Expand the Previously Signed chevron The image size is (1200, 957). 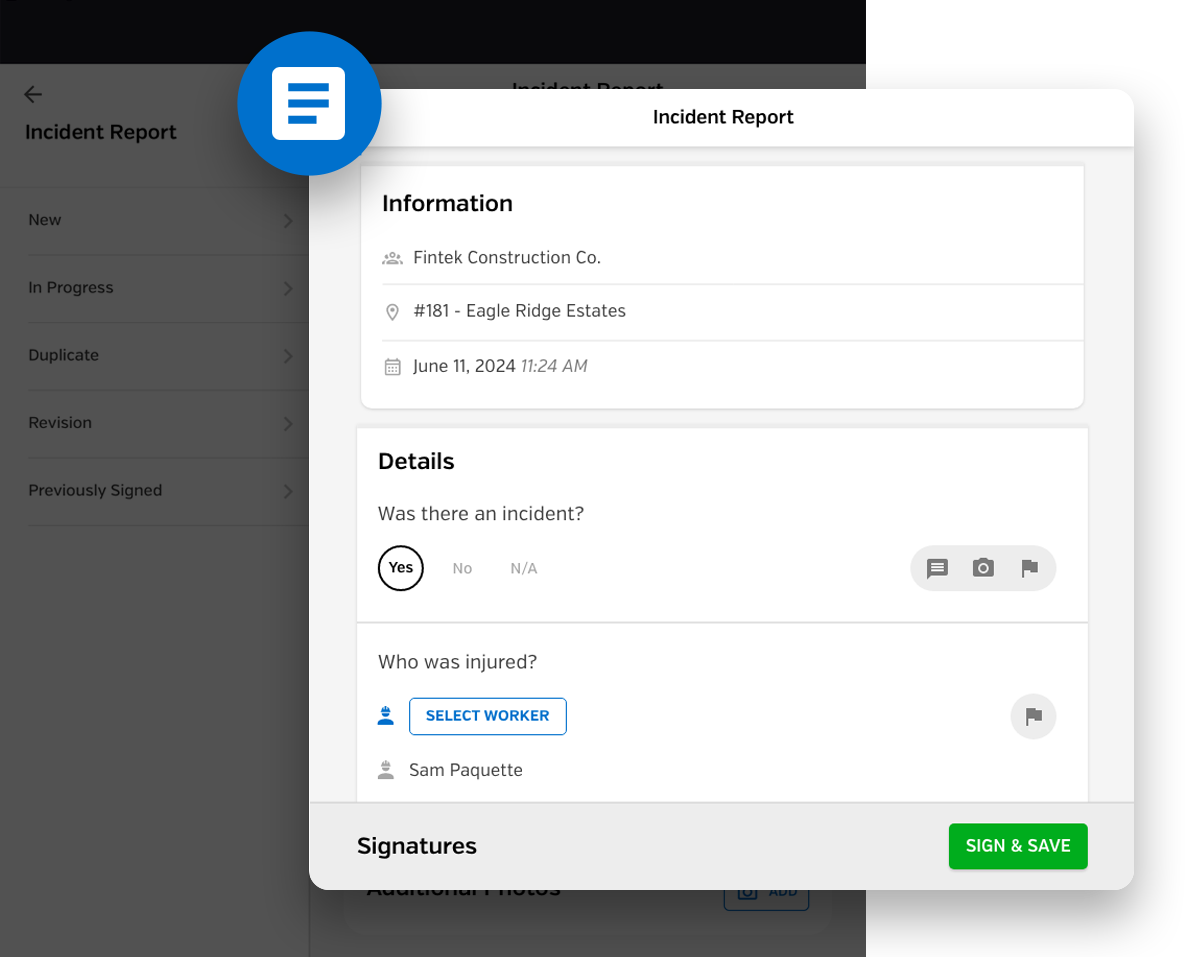288,491
